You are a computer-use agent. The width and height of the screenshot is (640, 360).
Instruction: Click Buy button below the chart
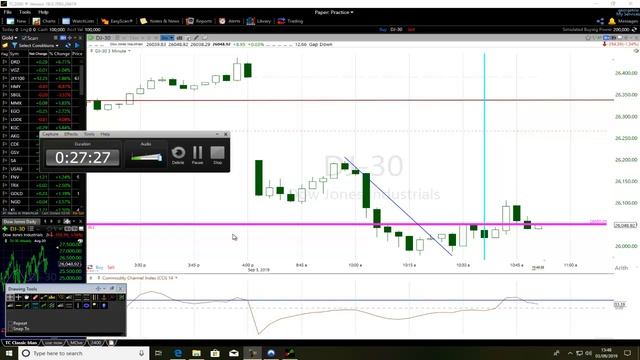click(100, 267)
